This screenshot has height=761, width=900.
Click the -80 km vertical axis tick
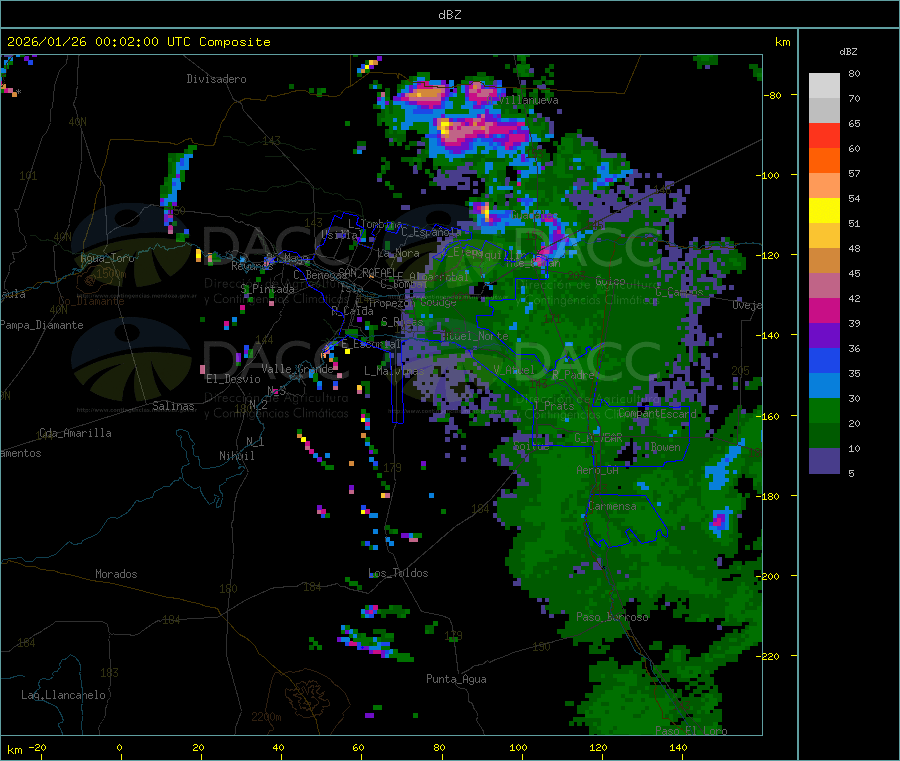(x=773, y=95)
